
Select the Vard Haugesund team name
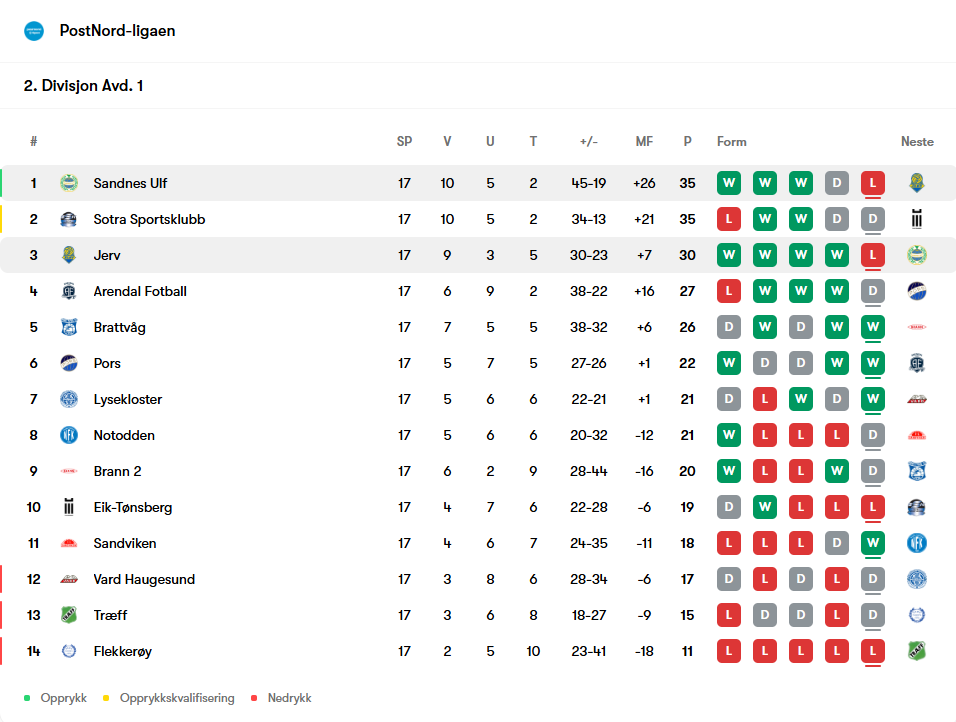(x=144, y=579)
